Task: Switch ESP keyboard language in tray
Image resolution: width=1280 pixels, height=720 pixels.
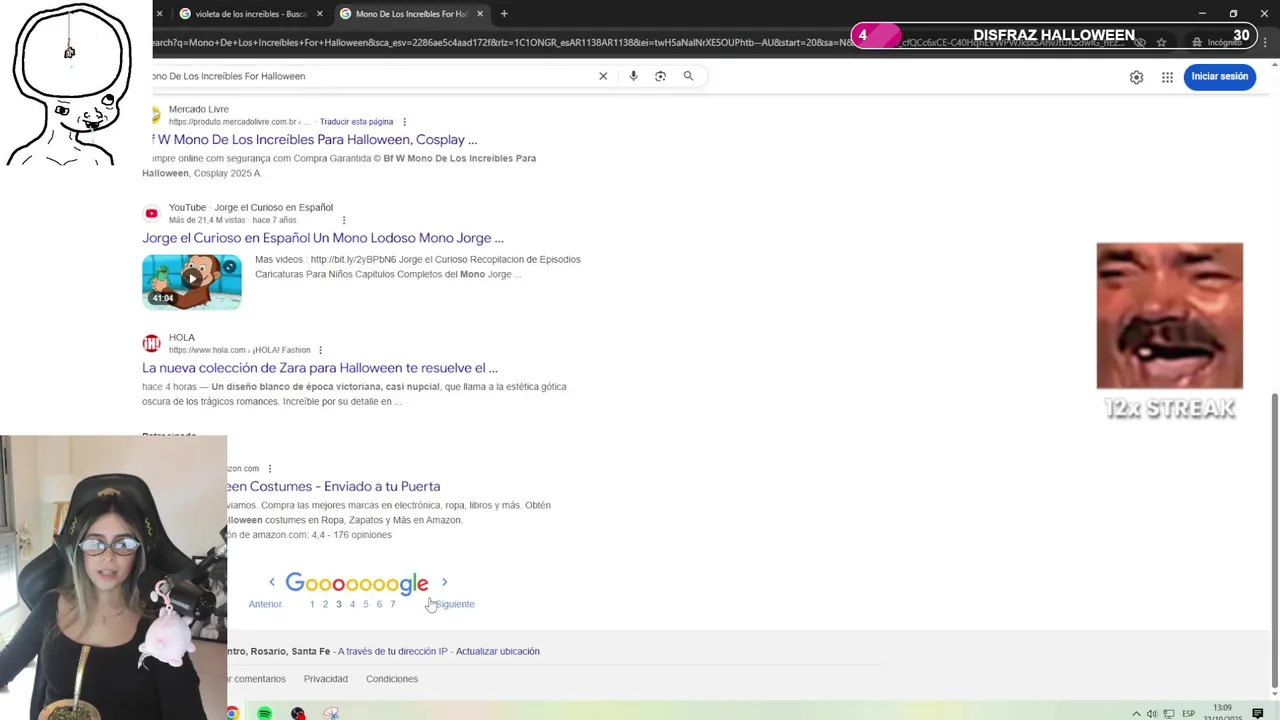Action: coord(1189,713)
